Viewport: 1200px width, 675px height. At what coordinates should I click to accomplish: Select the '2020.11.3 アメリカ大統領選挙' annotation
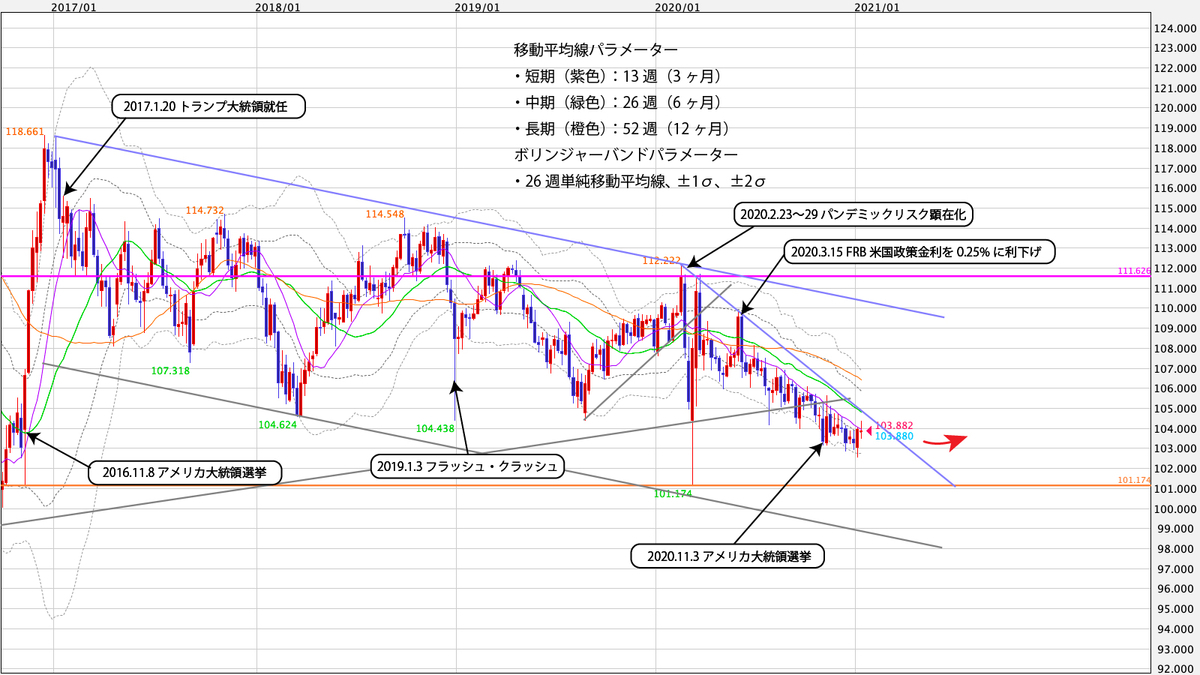726,556
